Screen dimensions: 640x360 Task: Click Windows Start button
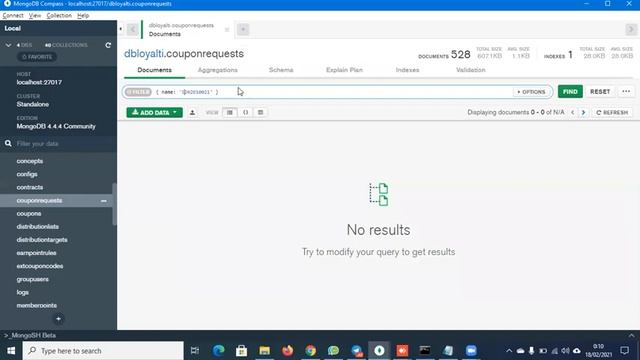click(x=11, y=351)
